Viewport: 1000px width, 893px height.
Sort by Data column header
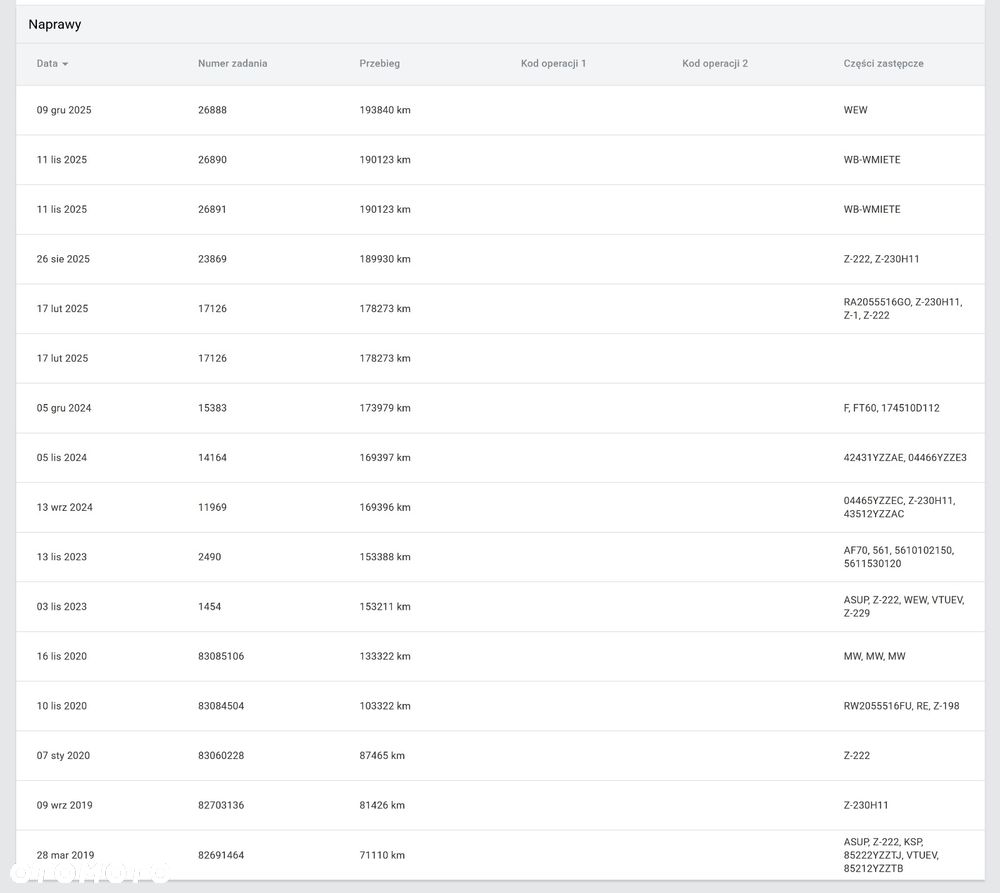pos(47,63)
